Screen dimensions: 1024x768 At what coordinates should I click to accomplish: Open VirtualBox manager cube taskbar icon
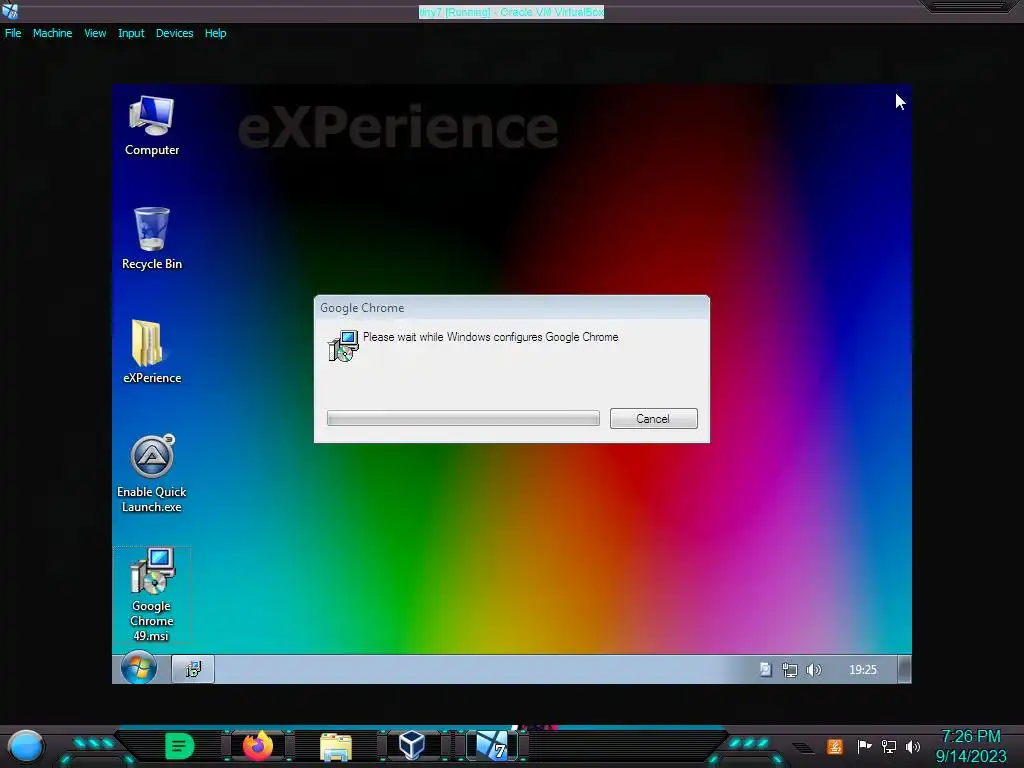click(x=412, y=746)
